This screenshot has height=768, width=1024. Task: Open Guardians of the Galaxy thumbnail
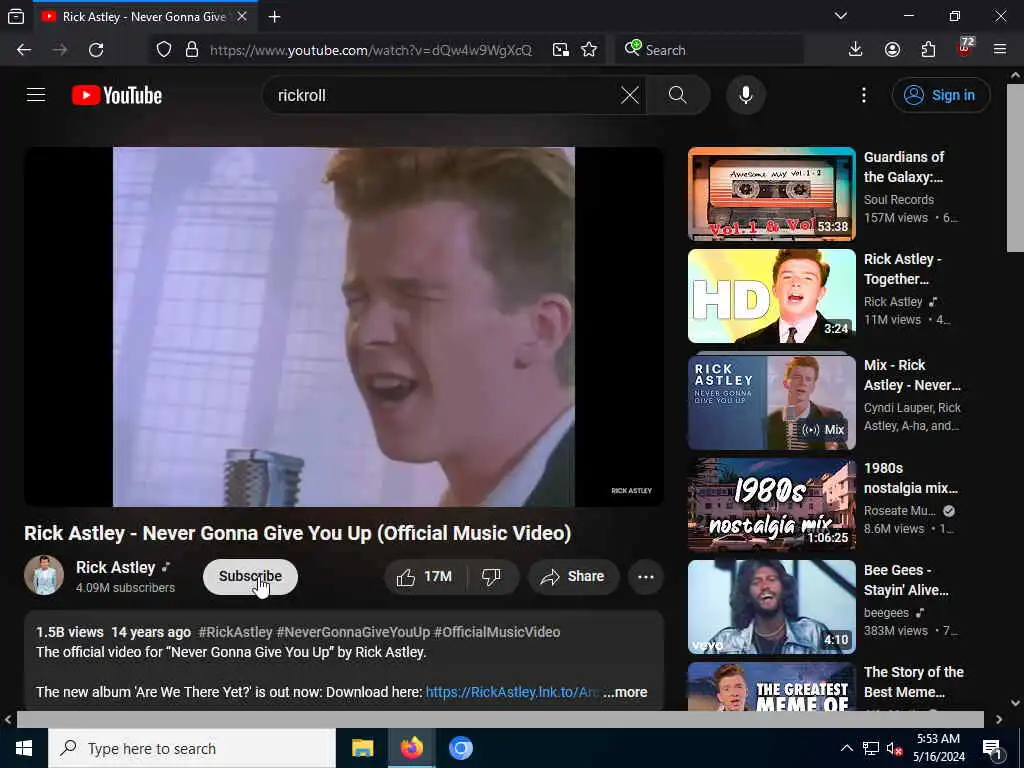[x=771, y=194]
